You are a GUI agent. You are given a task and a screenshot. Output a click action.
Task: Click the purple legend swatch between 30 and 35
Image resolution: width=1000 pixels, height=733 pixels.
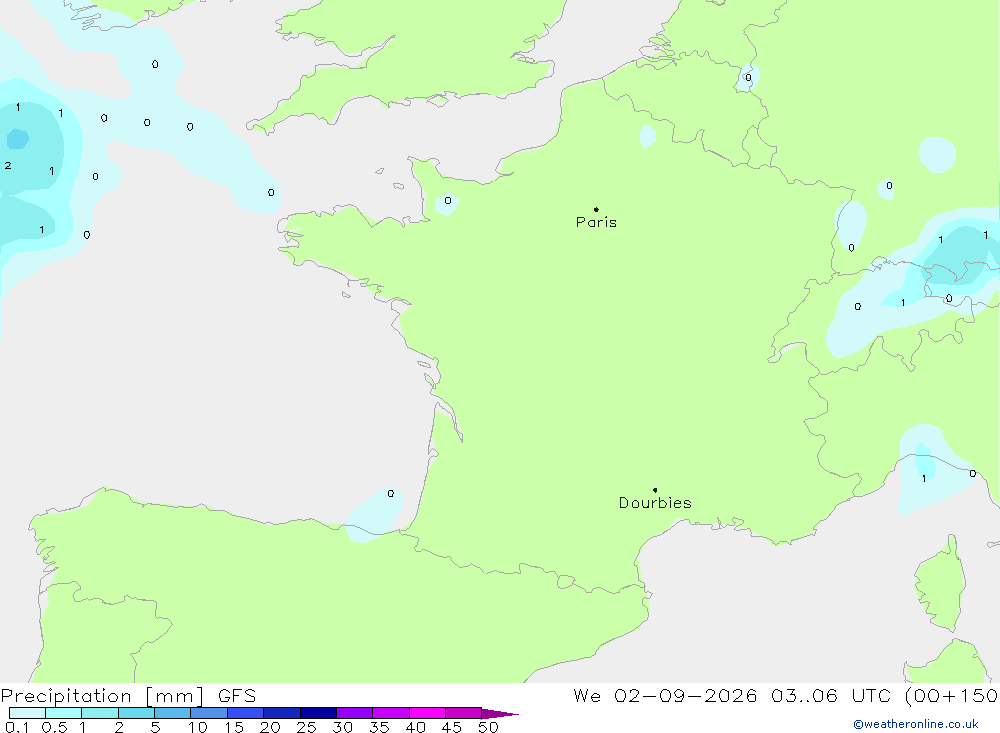point(355,713)
